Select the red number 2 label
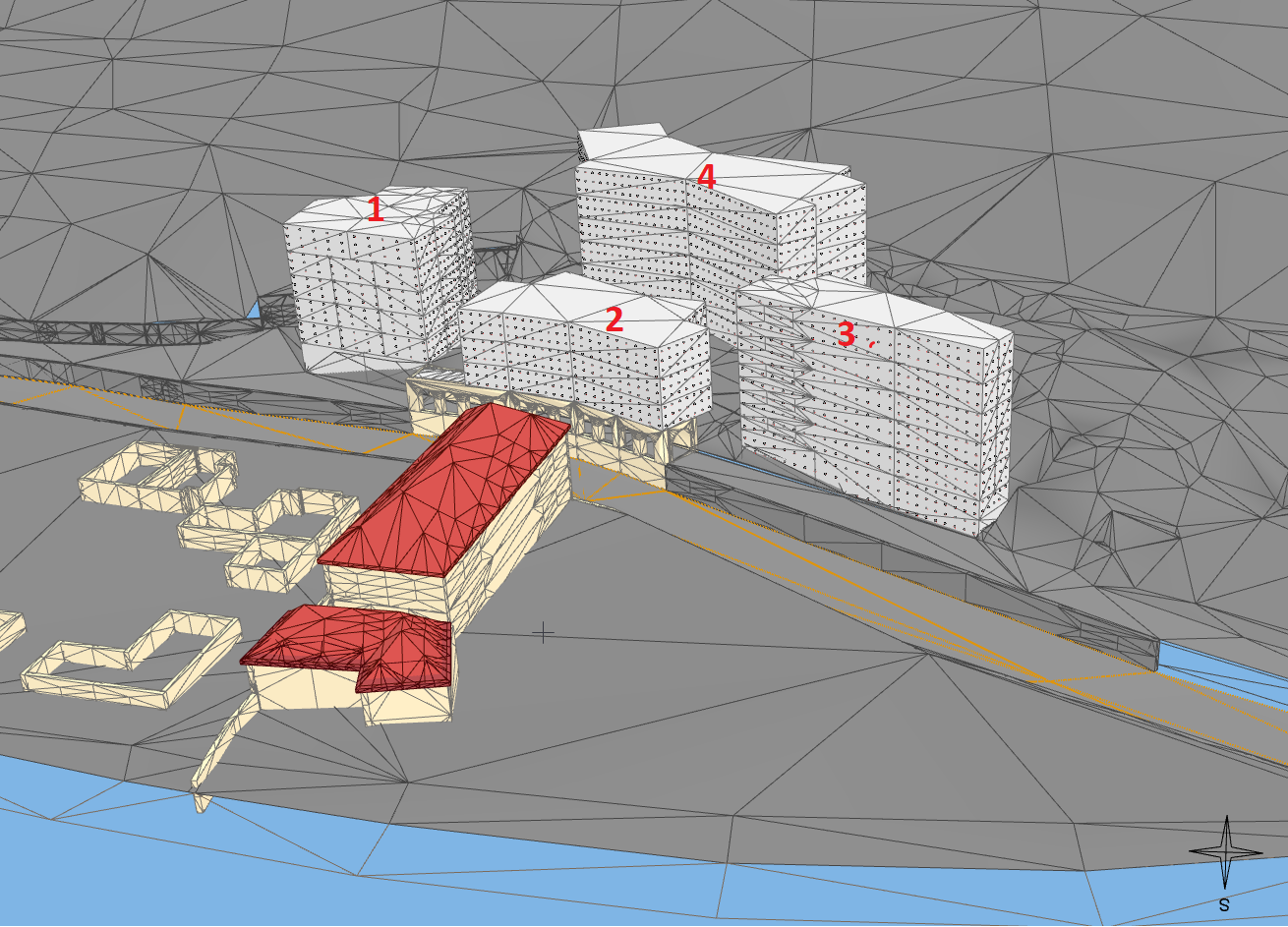This screenshot has width=1288, height=927. (x=614, y=319)
